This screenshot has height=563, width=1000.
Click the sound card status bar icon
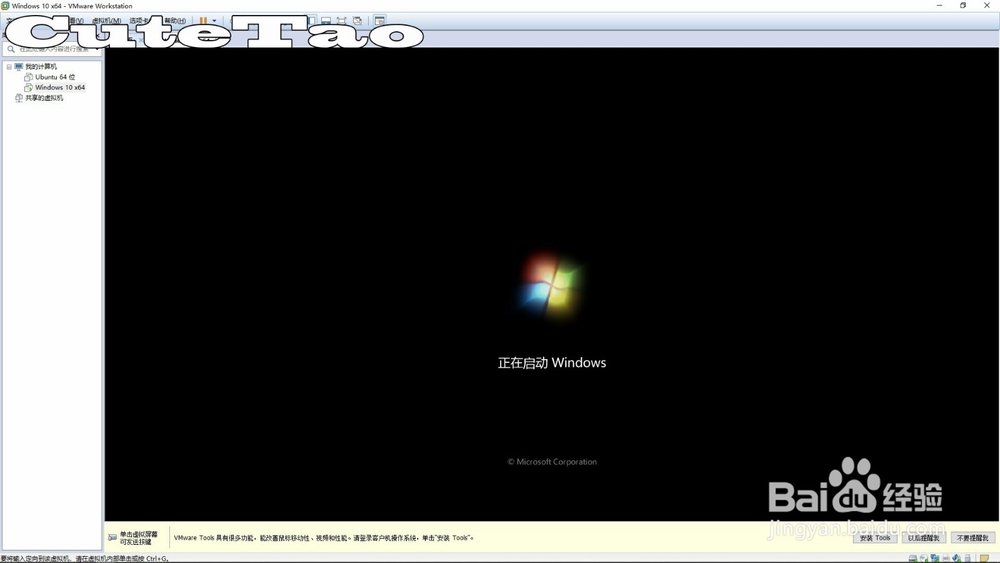pos(956,559)
